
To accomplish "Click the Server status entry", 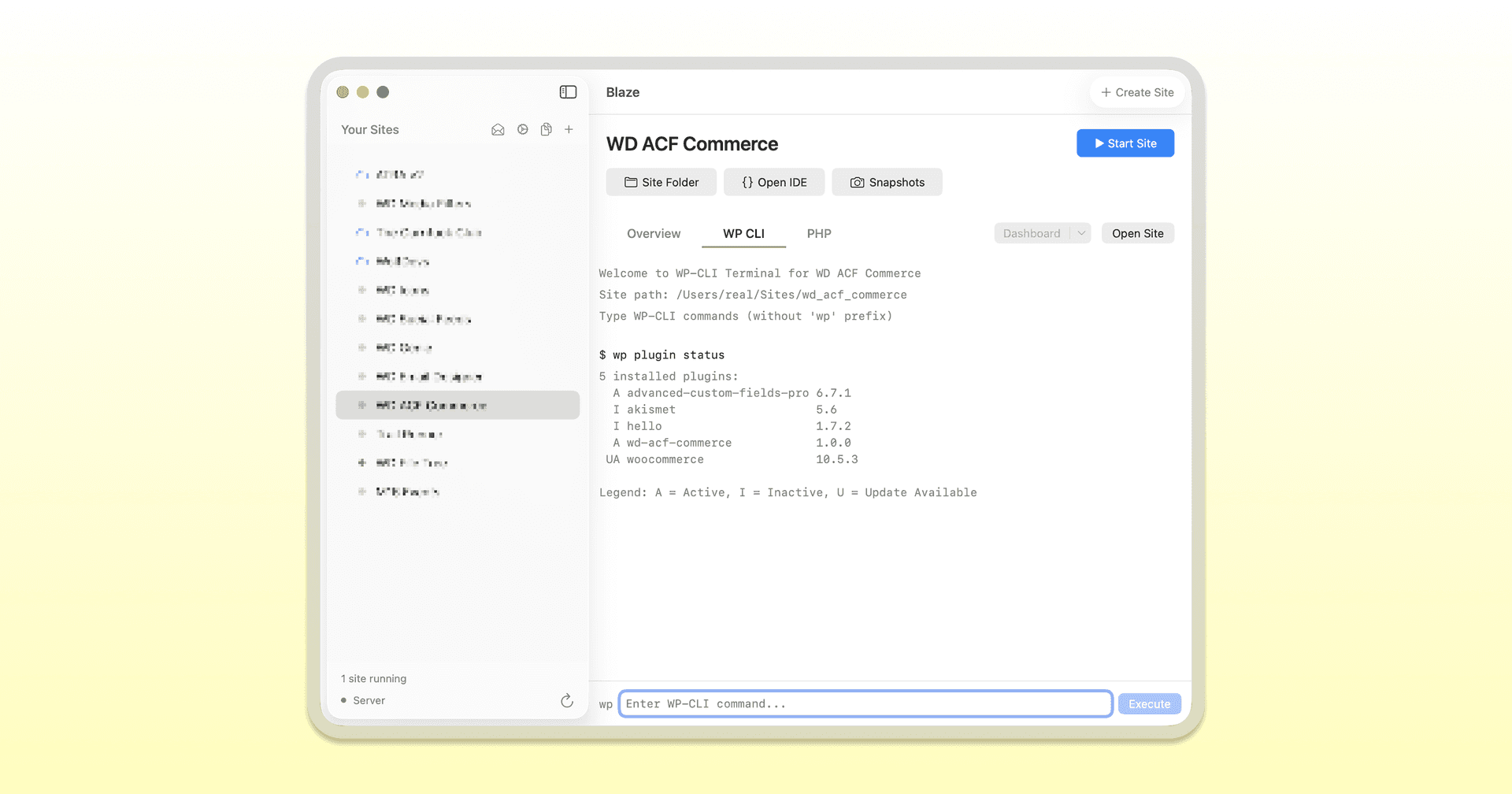I will pyautogui.click(x=363, y=700).
